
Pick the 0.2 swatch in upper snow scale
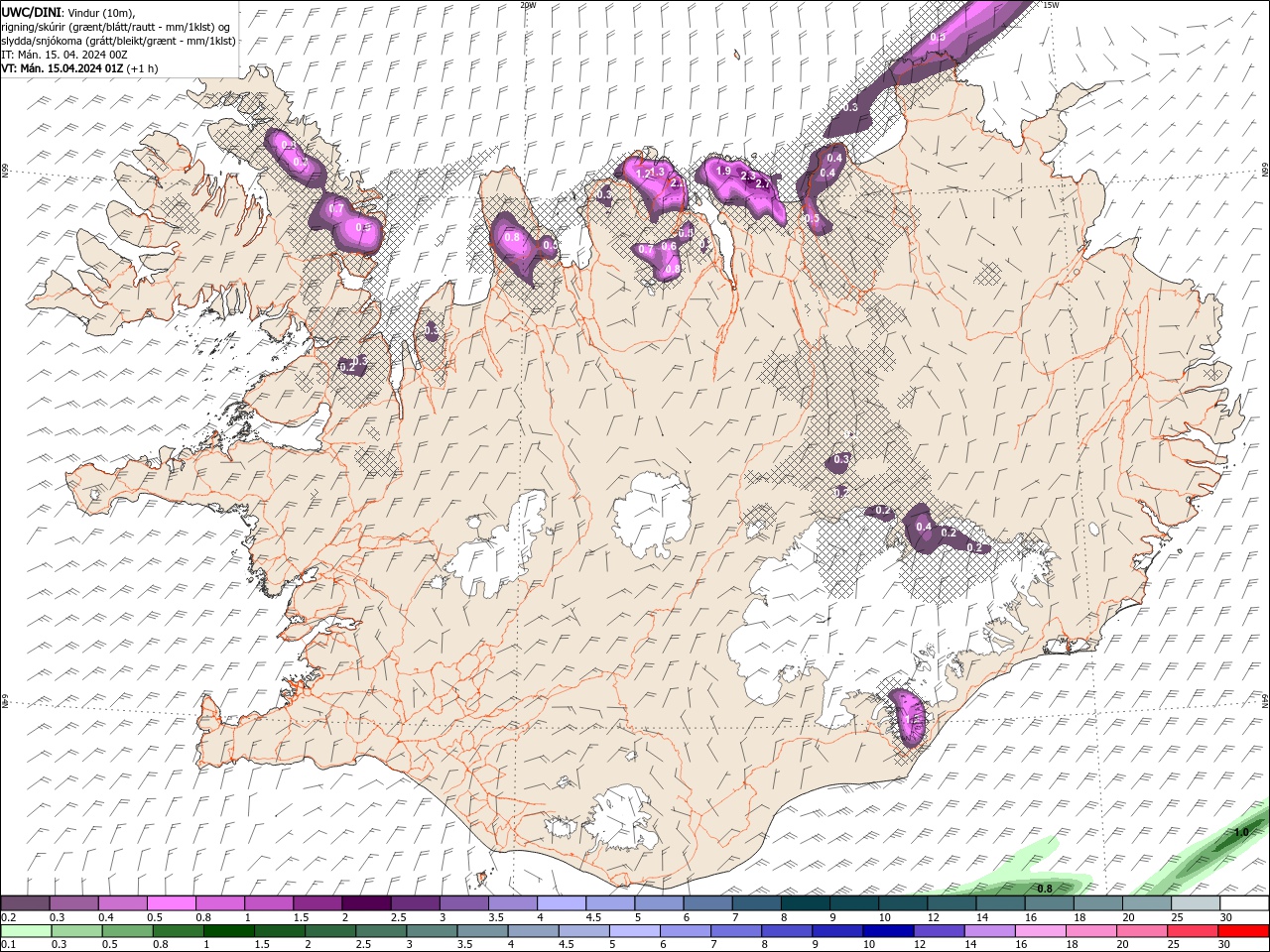point(25,903)
